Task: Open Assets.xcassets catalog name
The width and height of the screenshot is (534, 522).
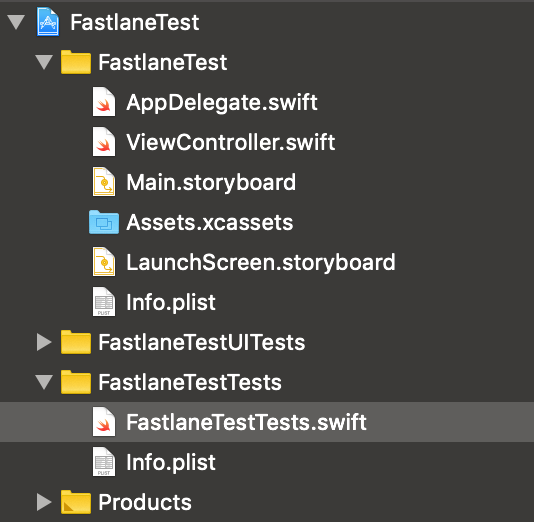Action: 209,222
